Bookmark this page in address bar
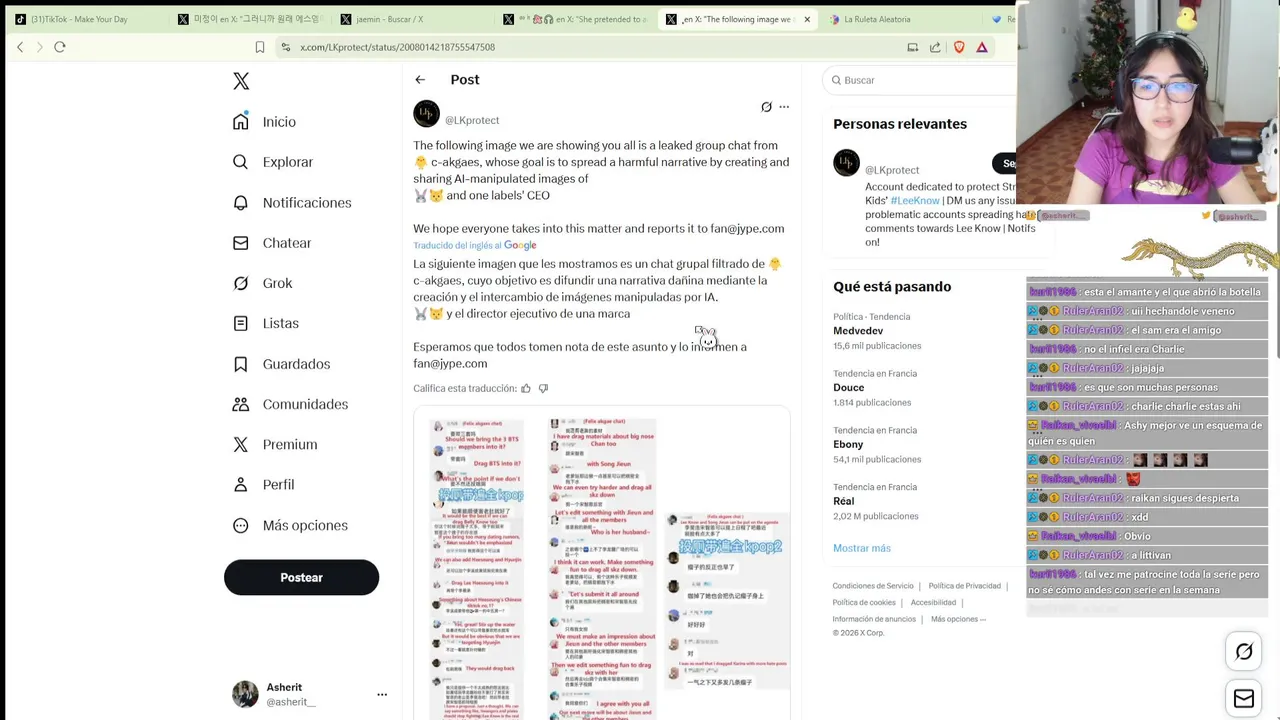This screenshot has height=720, width=1280. [x=259, y=47]
